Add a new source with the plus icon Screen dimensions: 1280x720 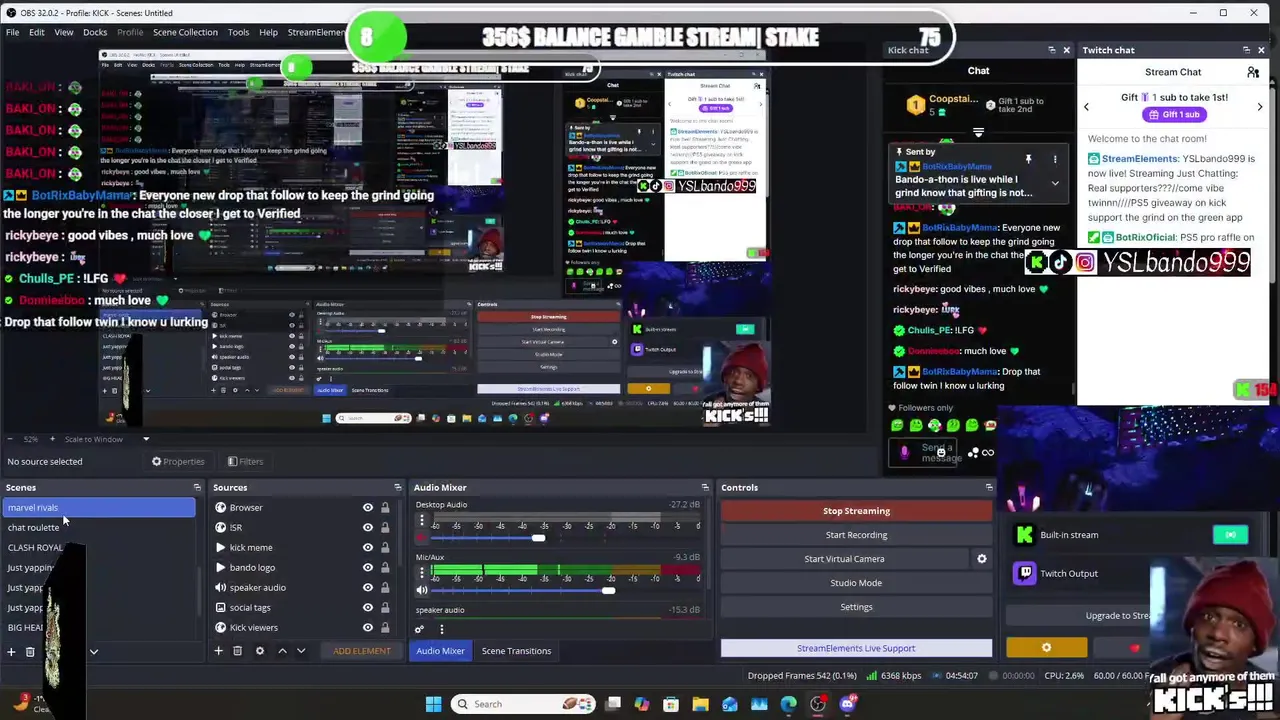coord(218,651)
